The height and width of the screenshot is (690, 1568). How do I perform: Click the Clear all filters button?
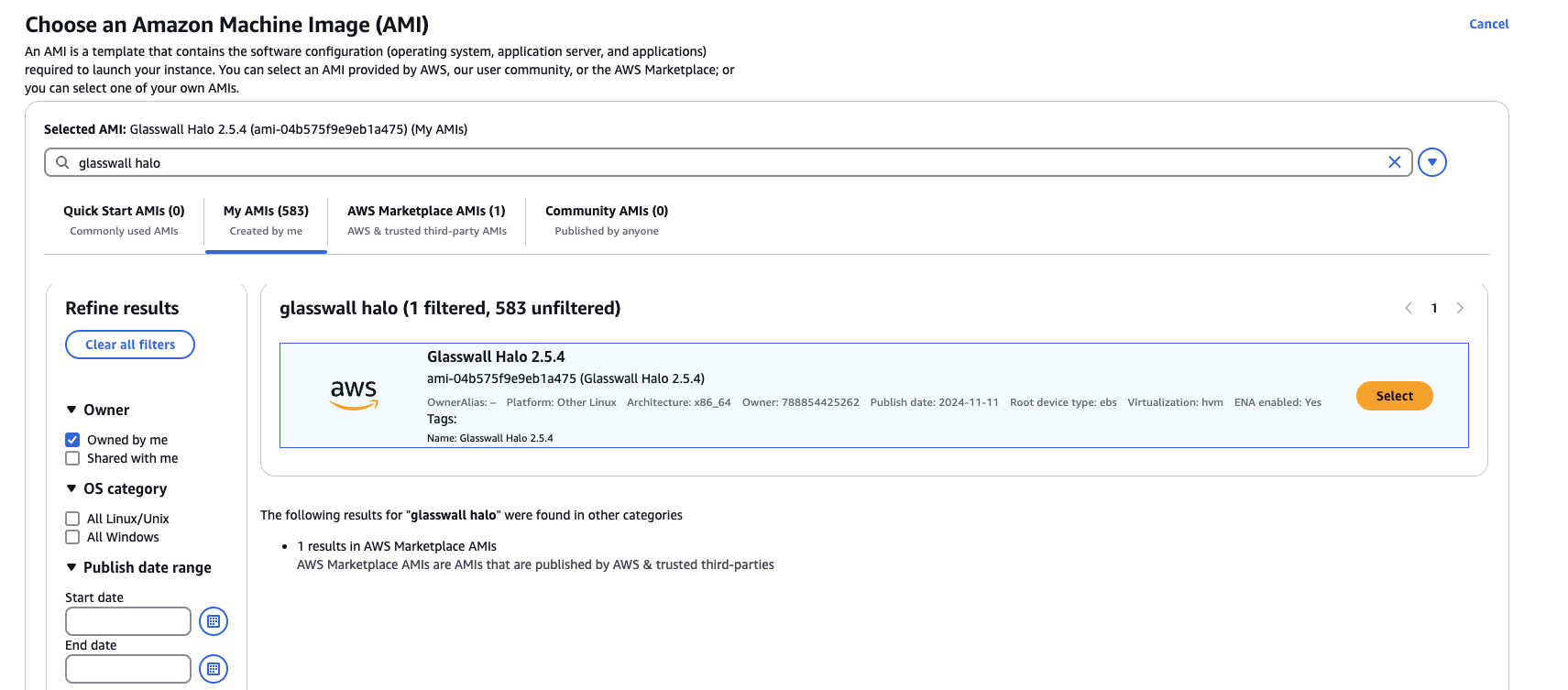coord(130,345)
